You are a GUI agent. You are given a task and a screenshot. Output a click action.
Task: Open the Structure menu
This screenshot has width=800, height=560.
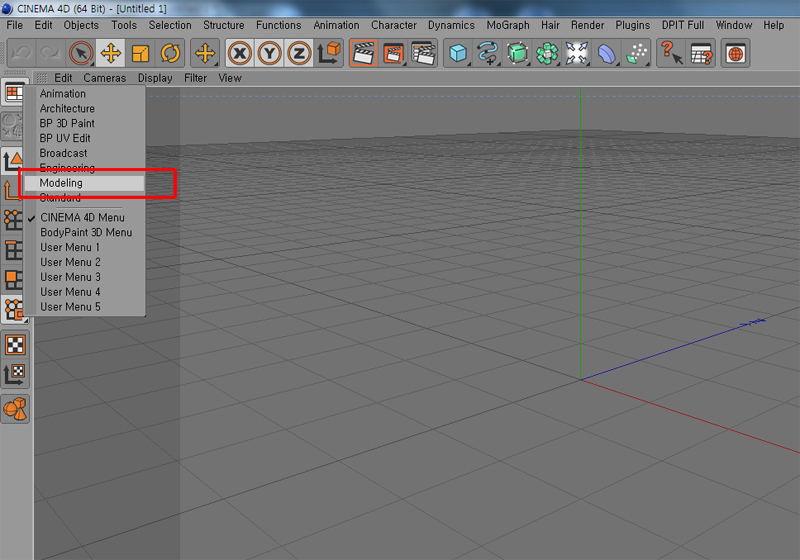(x=223, y=25)
